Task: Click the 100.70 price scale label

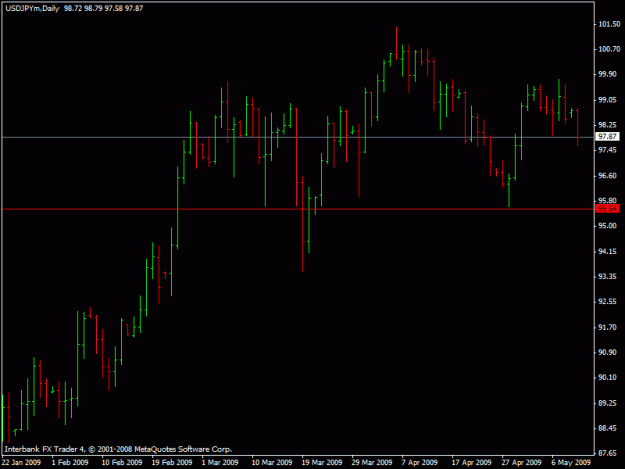Action: tap(609, 49)
